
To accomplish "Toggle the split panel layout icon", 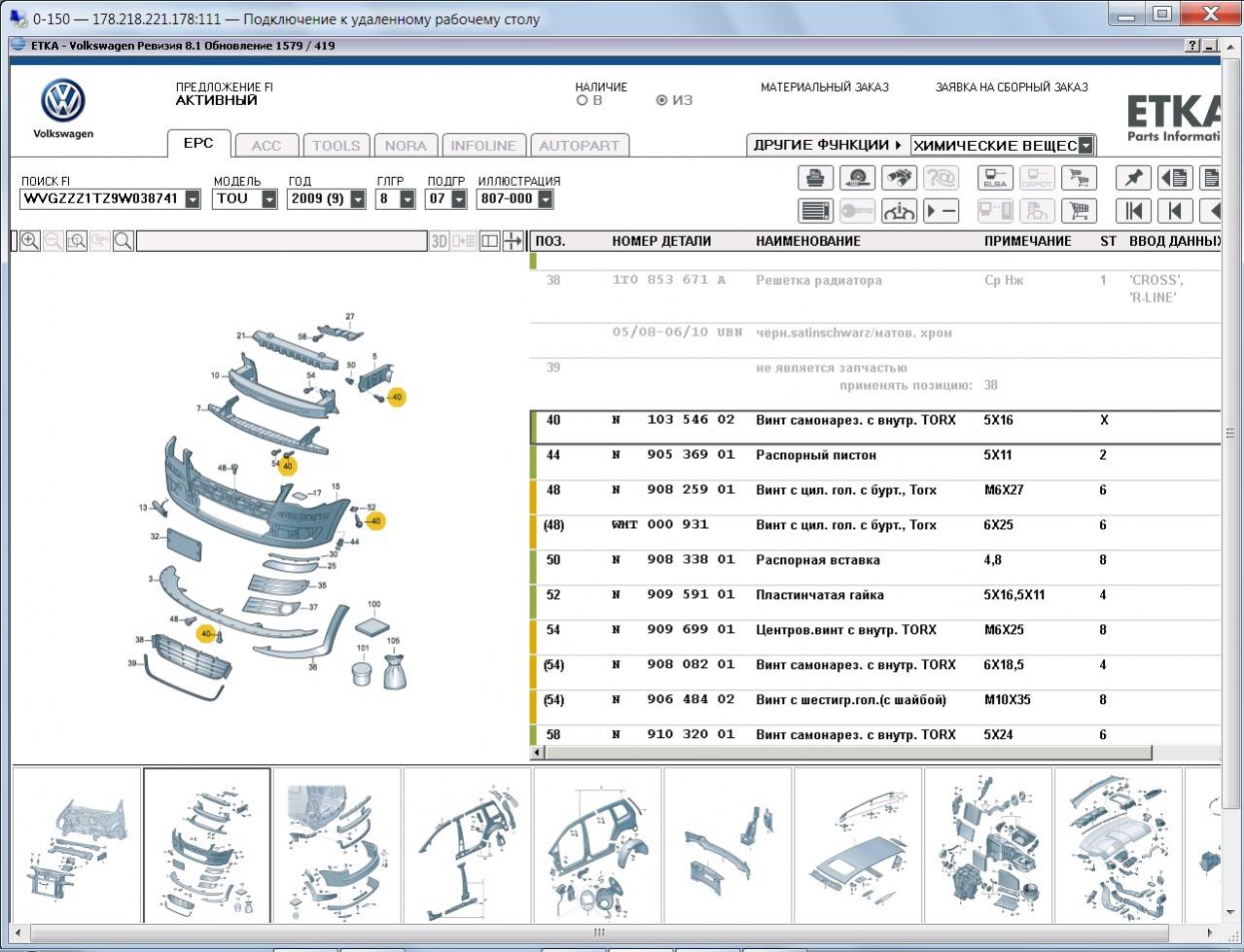I will click(489, 241).
